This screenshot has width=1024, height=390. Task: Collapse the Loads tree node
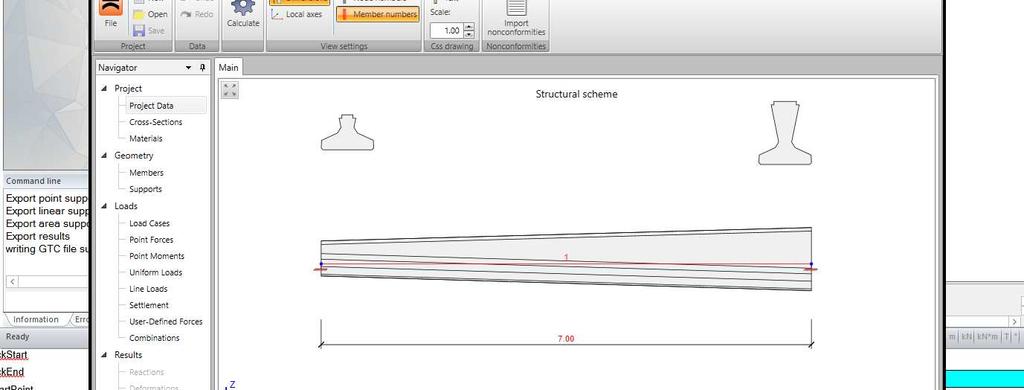tap(104, 206)
